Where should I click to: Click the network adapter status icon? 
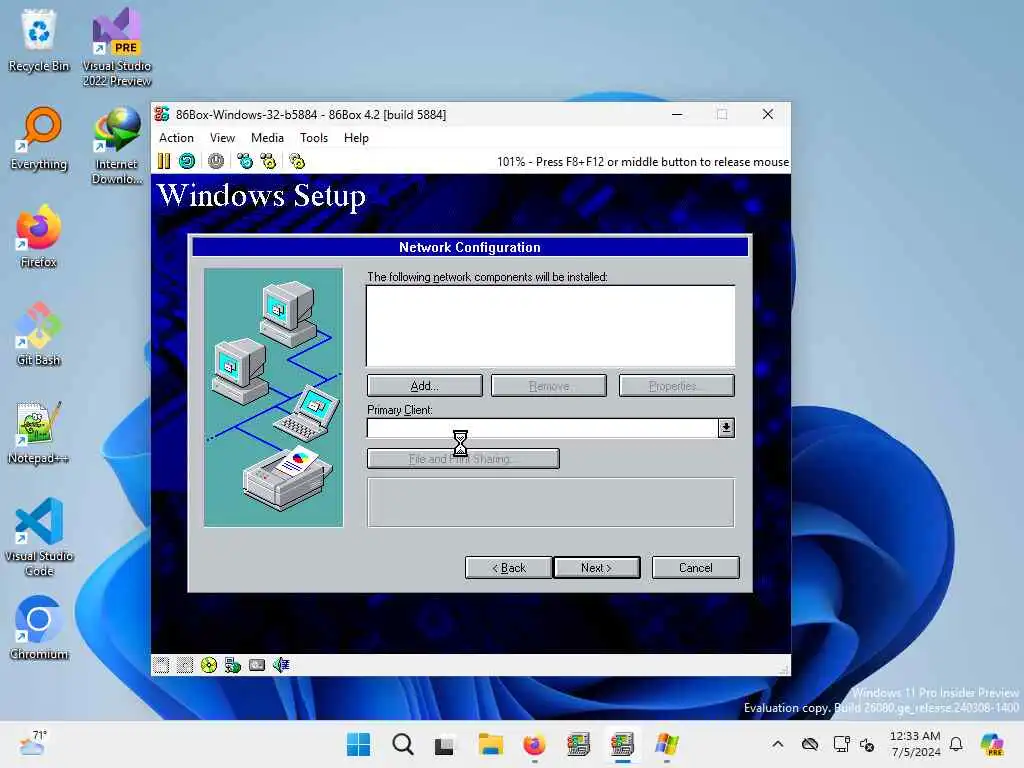[233, 665]
